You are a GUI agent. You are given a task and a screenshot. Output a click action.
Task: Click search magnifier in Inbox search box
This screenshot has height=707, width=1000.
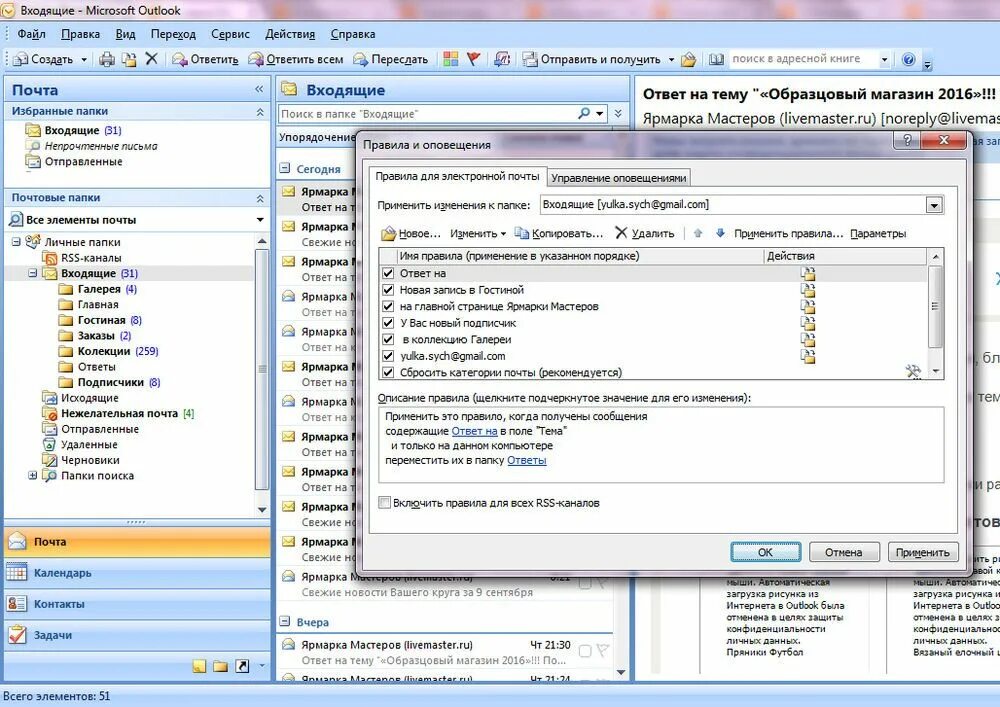pyautogui.click(x=584, y=113)
